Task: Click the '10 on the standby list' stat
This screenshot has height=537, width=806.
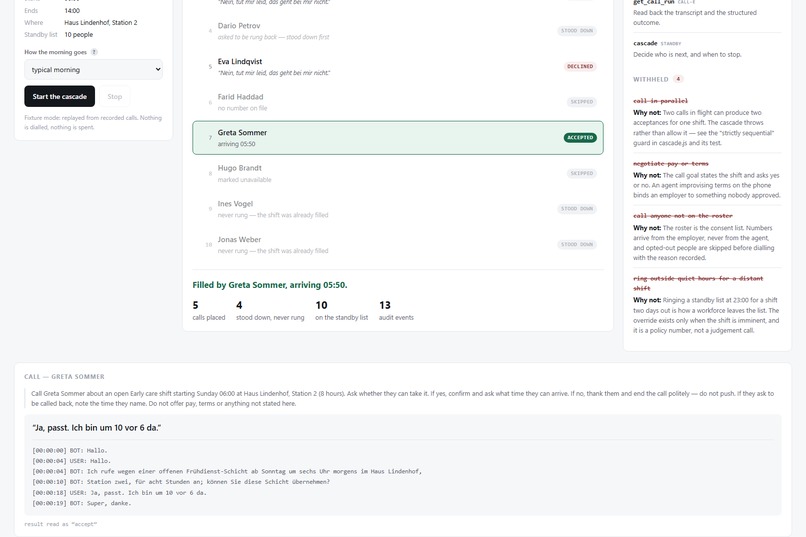Action: point(341,310)
